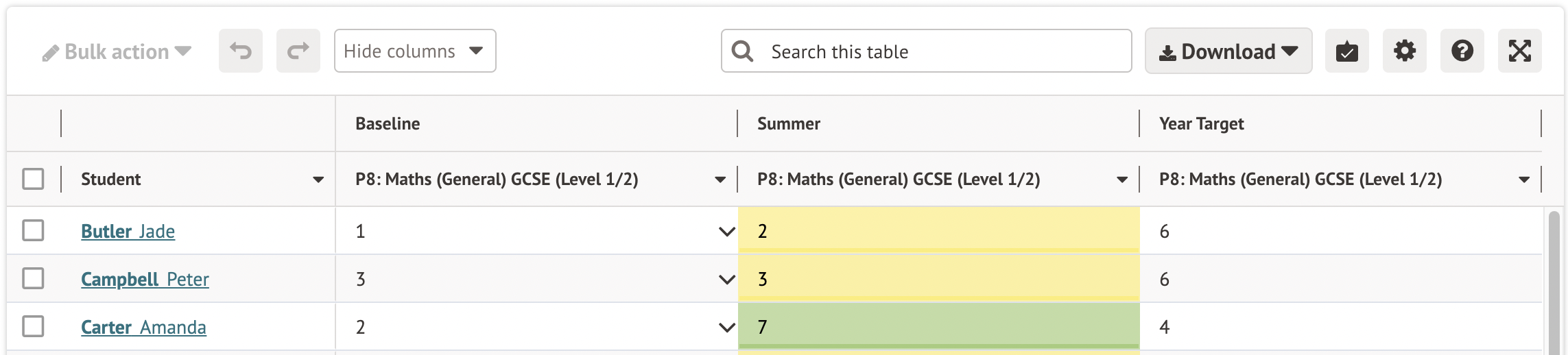Open Butler Jade's student profile link
Image resolution: width=1568 pixels, height=355 pixels.
tap(128, 232)
